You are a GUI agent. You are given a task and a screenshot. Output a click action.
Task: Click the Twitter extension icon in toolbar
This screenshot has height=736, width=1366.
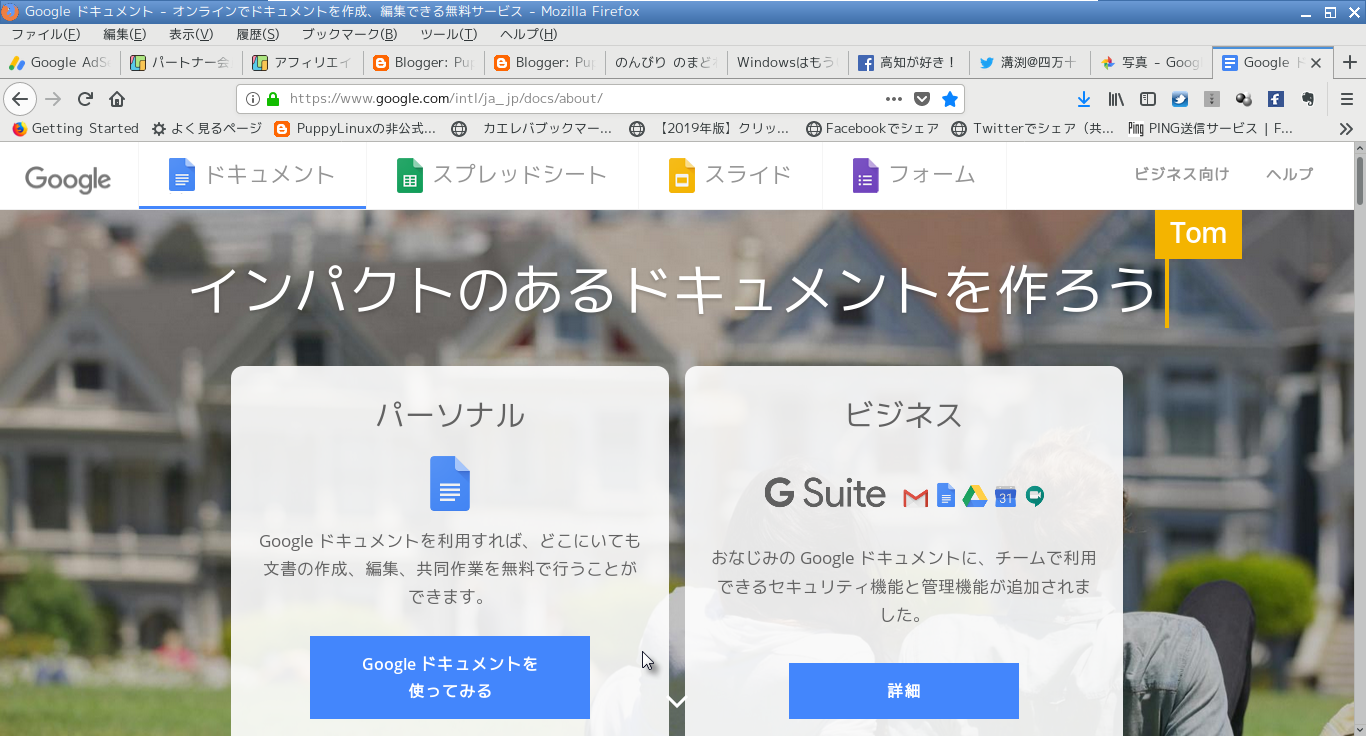point(1180,99)
